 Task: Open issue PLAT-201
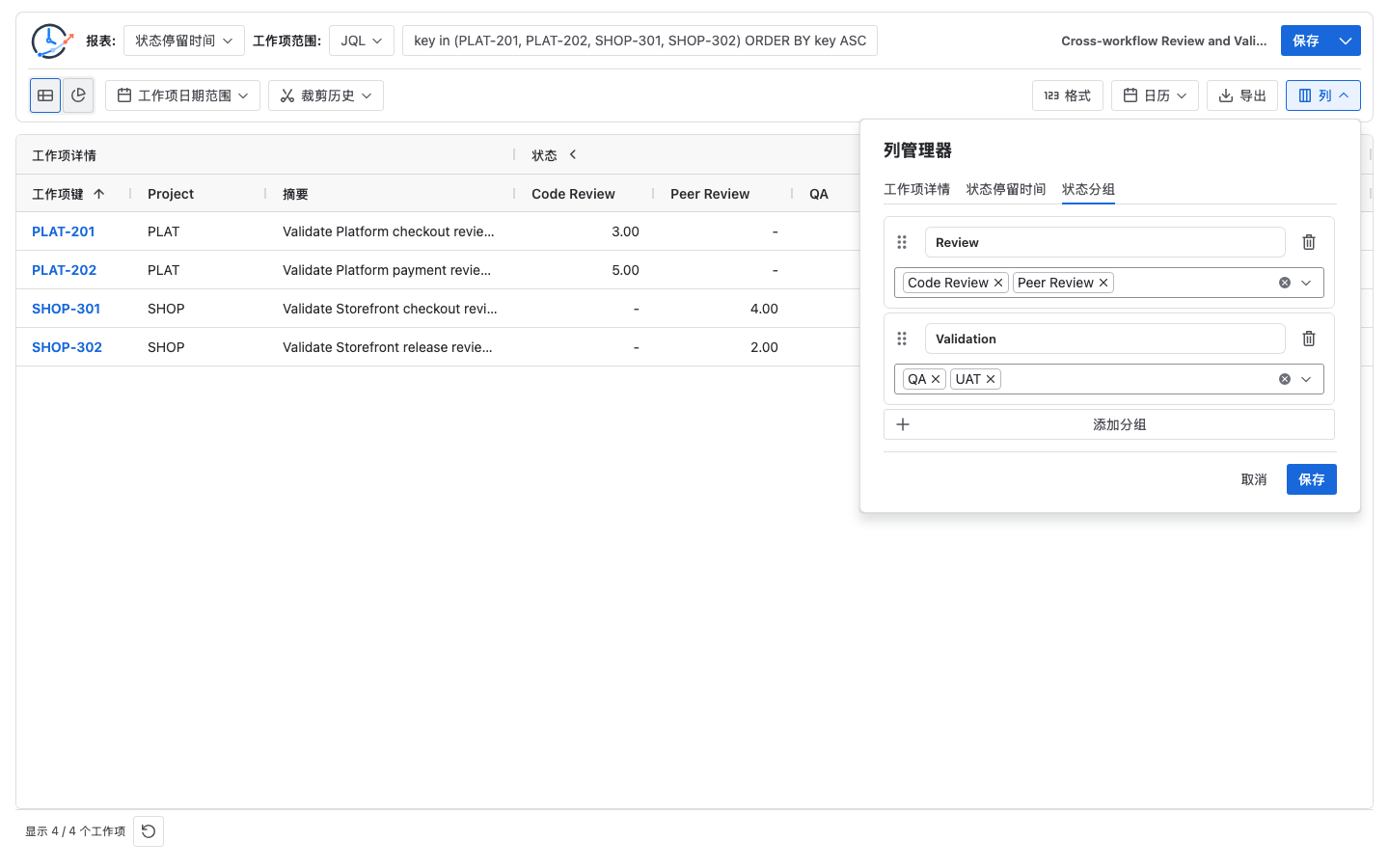pyautogui.click(x=64, y=231)
